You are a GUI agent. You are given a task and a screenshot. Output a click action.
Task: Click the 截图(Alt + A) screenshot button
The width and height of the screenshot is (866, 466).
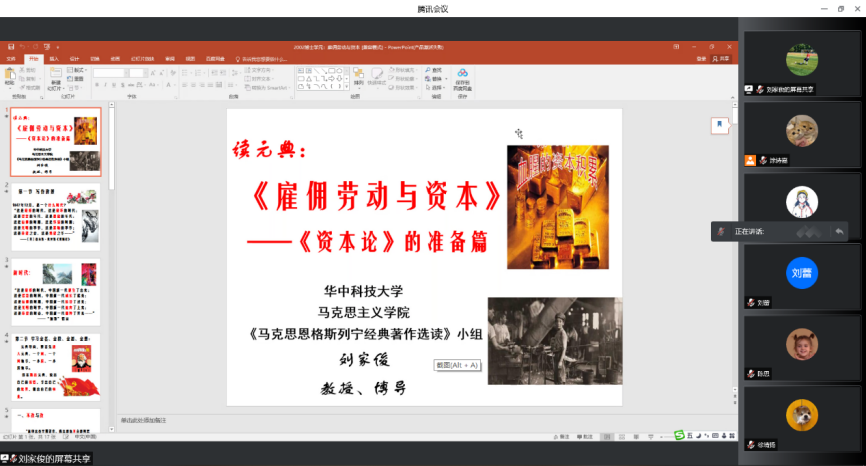tap(457, 365)
